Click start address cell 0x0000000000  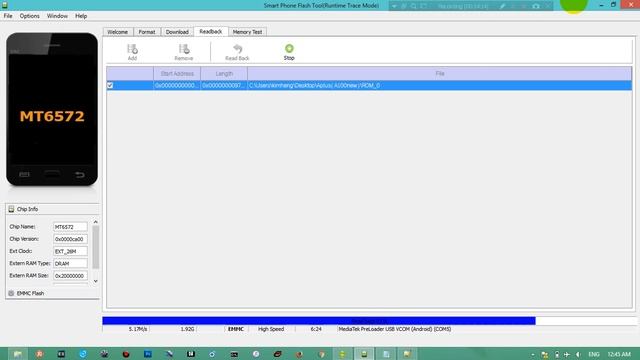[177, 85]
